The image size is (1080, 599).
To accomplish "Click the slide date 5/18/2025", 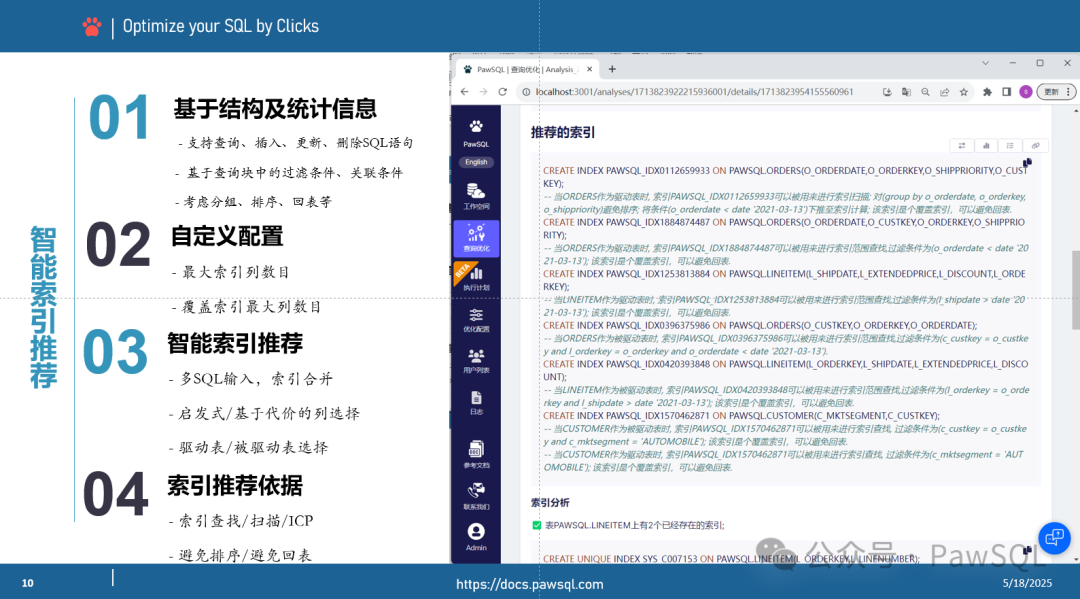I will pyautogui.click(x=1027, y=583).
